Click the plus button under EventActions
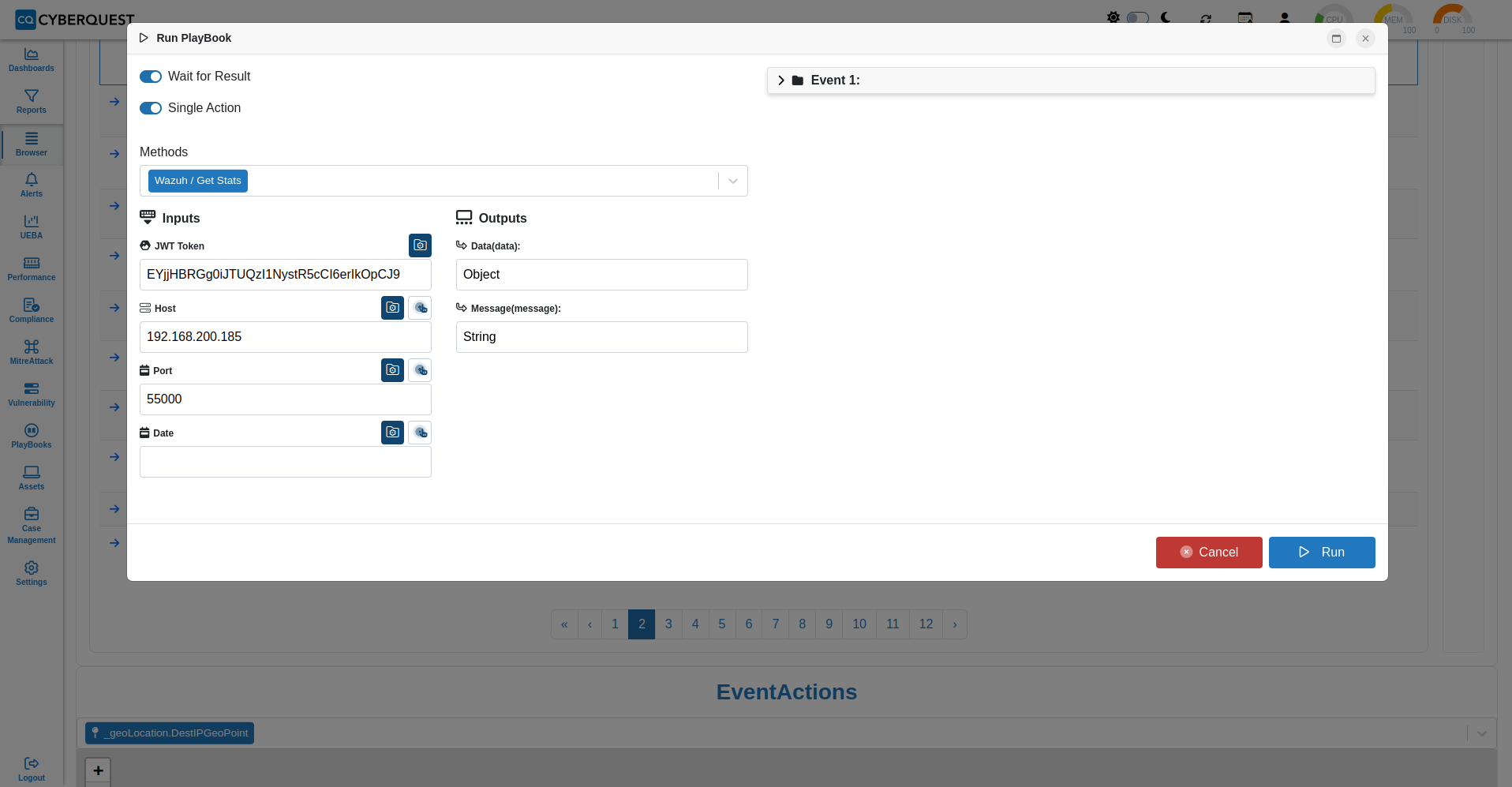Image resolution: width=1512 pixels, height=787 pixels. click(98, 770)
